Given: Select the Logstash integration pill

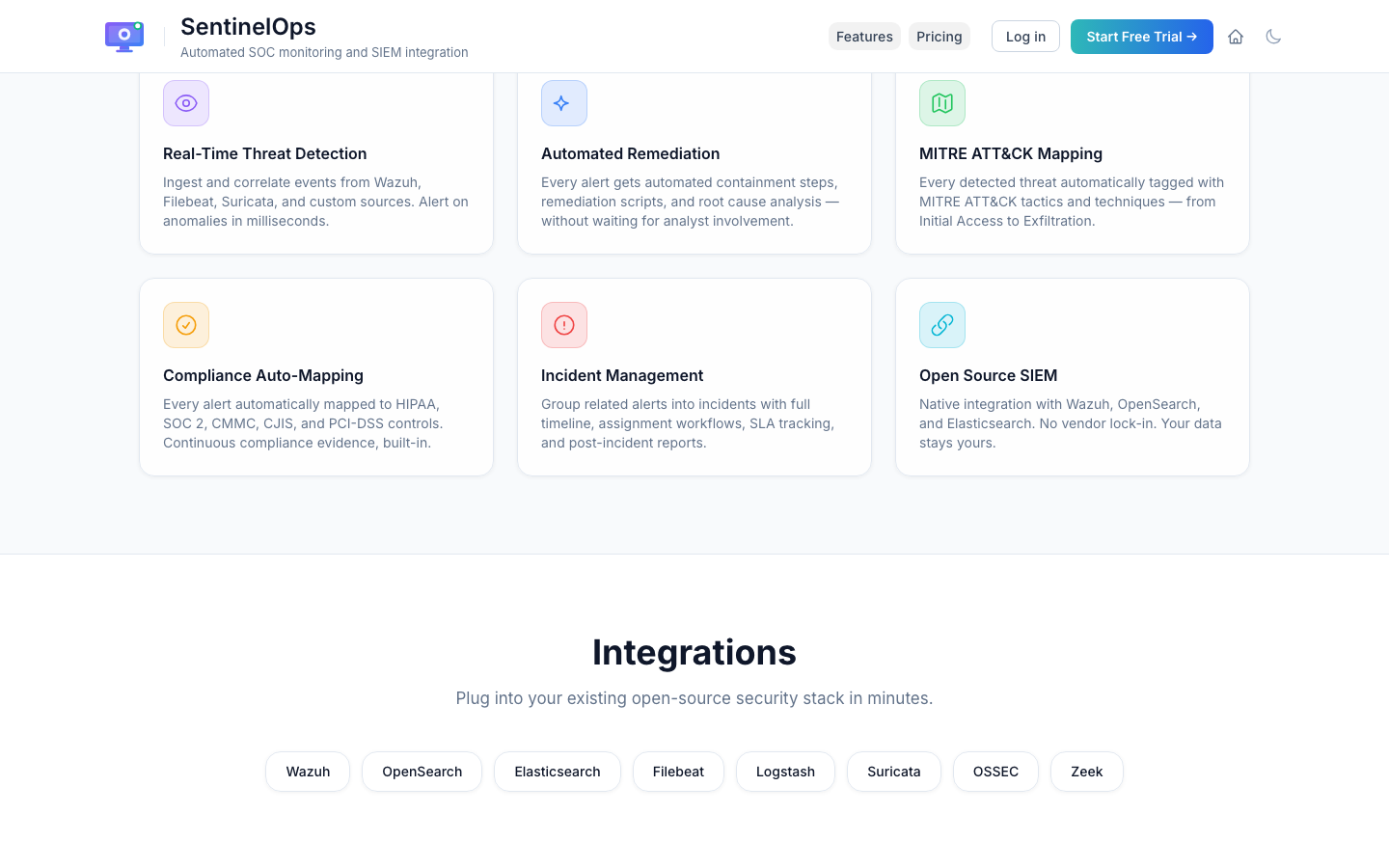Looking at the screenshot, I should tap(785, 772).
